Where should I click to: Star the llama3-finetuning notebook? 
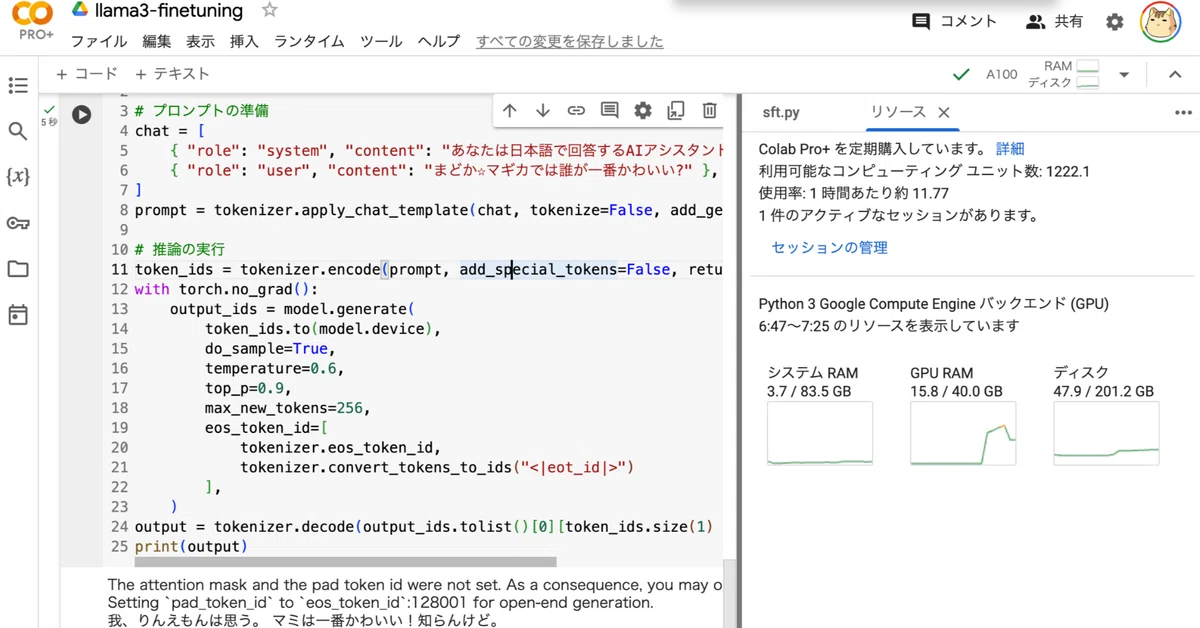tap(269, 11)
